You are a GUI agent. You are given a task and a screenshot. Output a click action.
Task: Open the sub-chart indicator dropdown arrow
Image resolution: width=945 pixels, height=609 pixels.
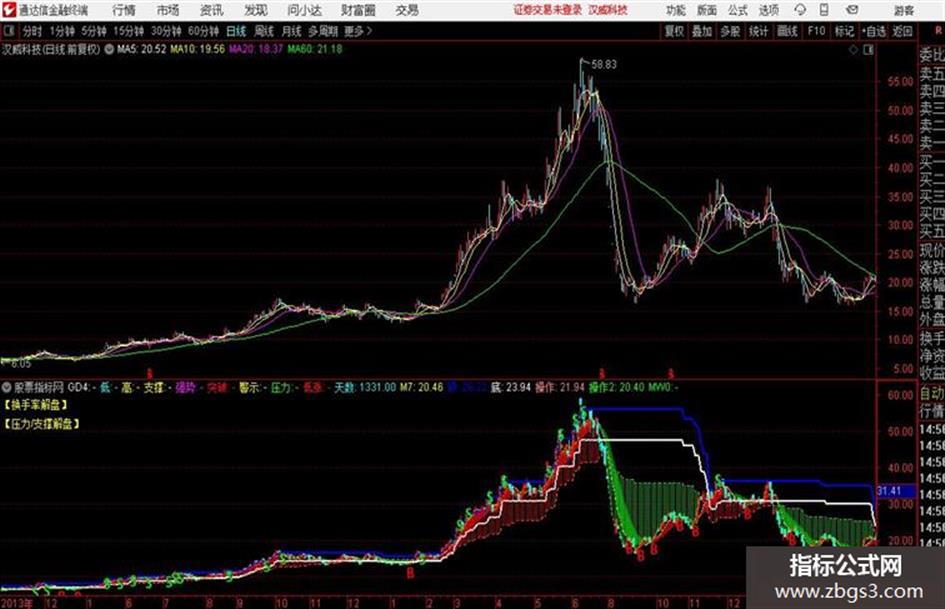pos(7,387)
